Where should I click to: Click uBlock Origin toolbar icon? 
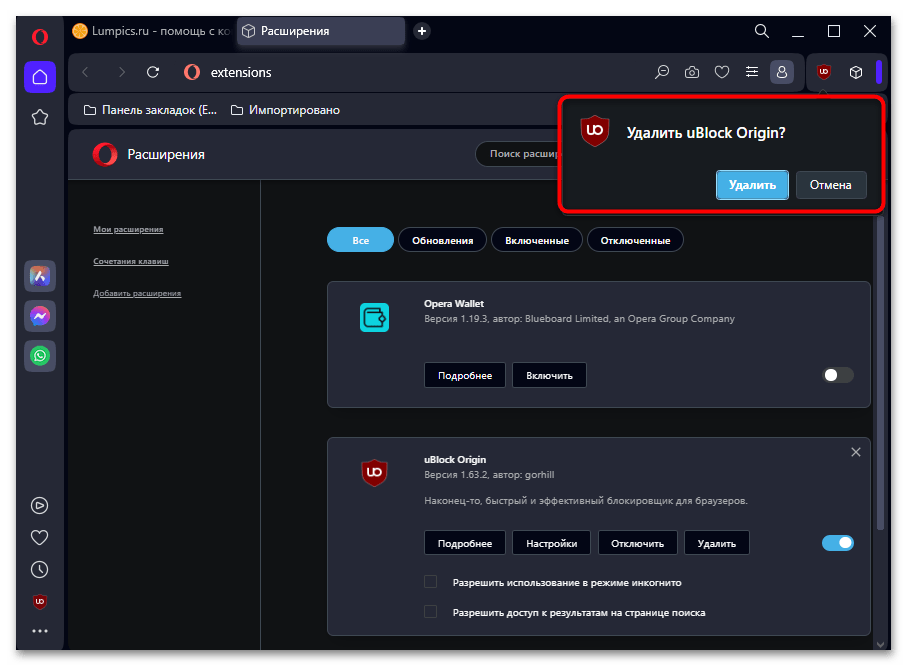click(x=824, y=72)
